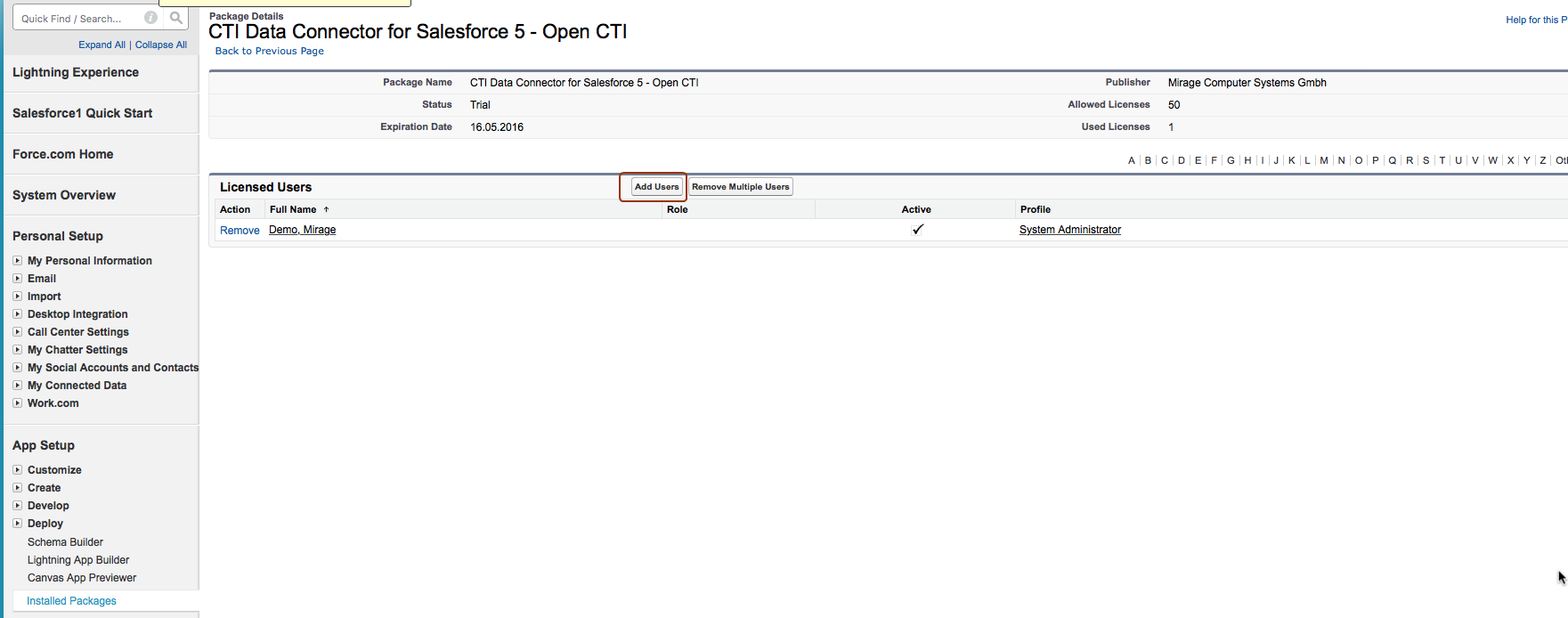Expand the Create arrow under App Setup
Viewport: 1568px width, 618px height.
click(x=17, y=488)
